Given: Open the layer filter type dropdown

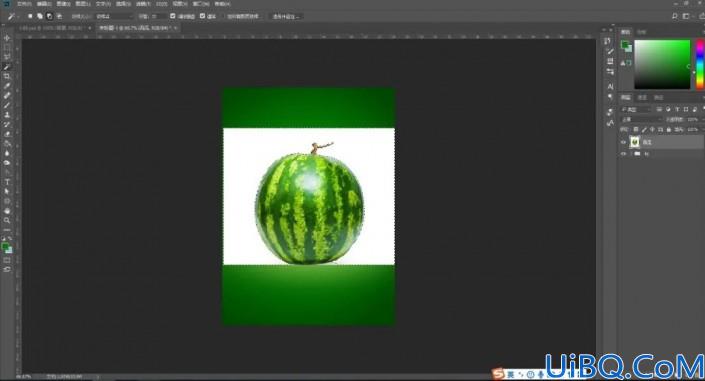Looking at the screenshot, I should pos(636,109).
